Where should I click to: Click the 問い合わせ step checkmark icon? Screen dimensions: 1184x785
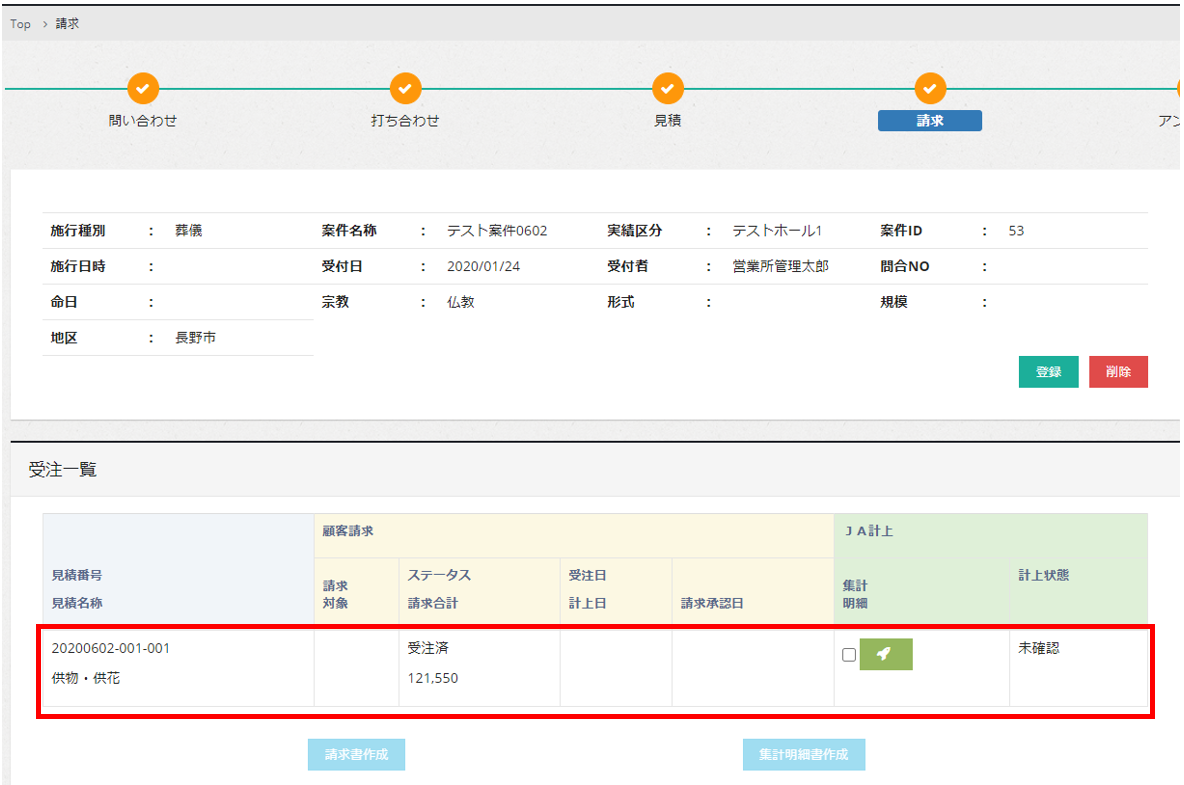click(x=143, y=89)
